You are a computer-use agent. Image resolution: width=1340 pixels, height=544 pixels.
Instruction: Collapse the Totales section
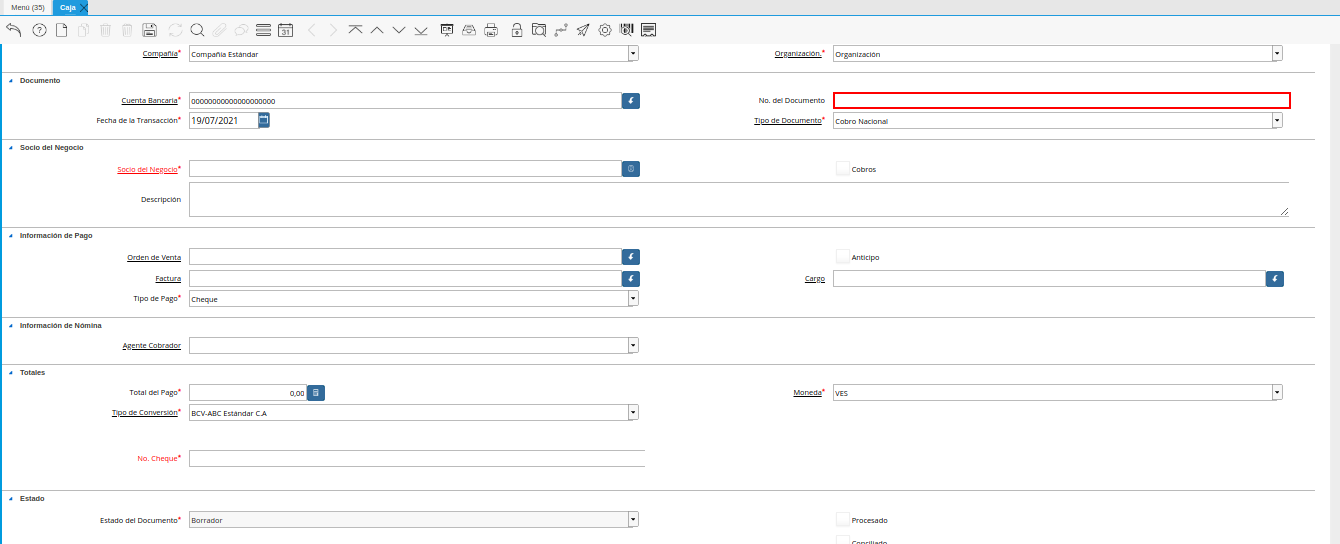point(11,372)
